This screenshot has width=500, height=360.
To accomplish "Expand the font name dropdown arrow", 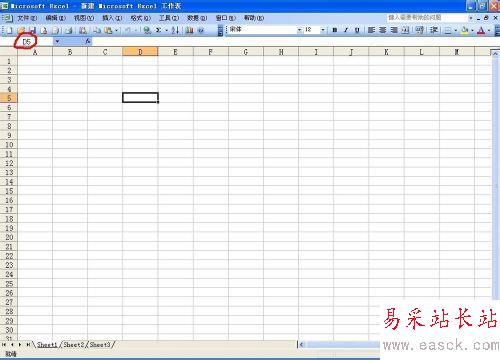I will (x=299, y=30).
